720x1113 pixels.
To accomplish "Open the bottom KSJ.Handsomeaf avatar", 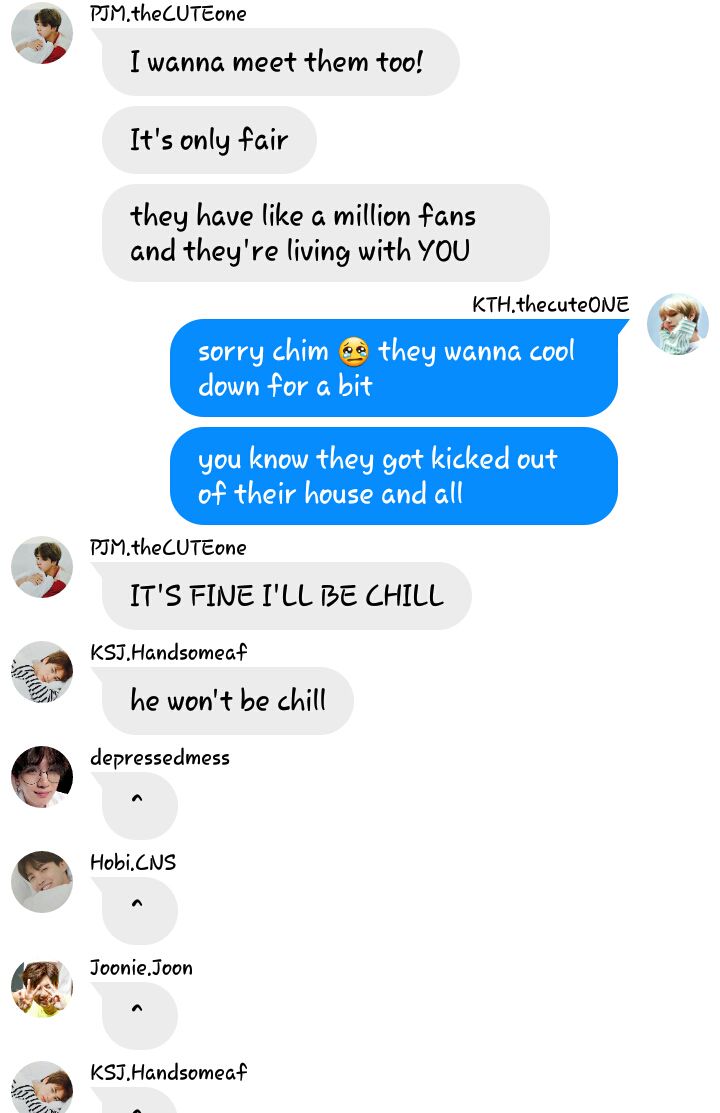I will [42, 1087].
